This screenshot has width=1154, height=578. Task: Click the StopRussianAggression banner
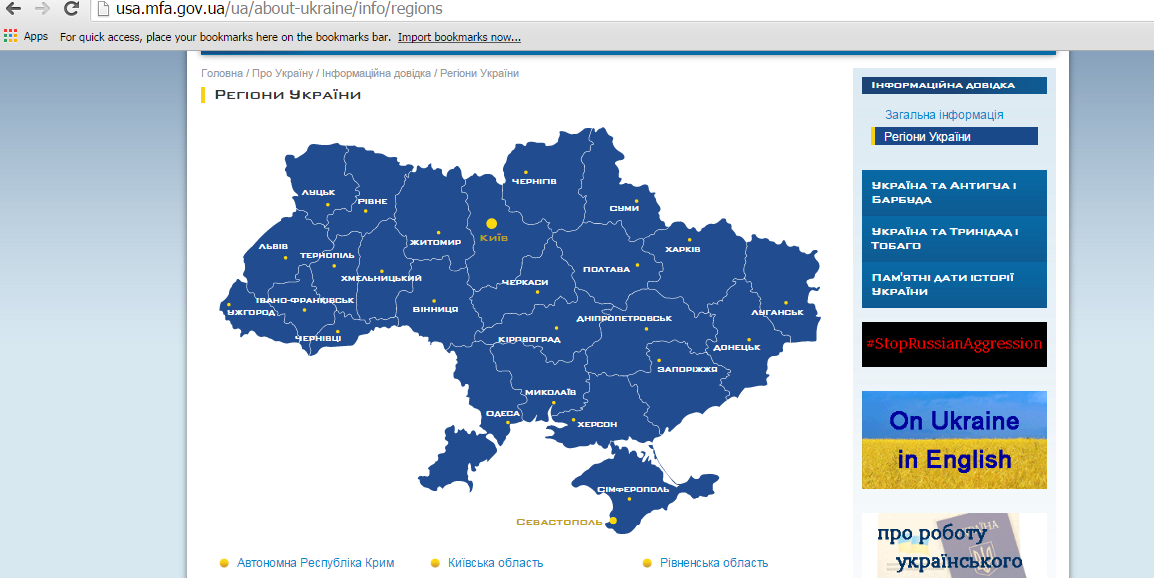(953, 344)
